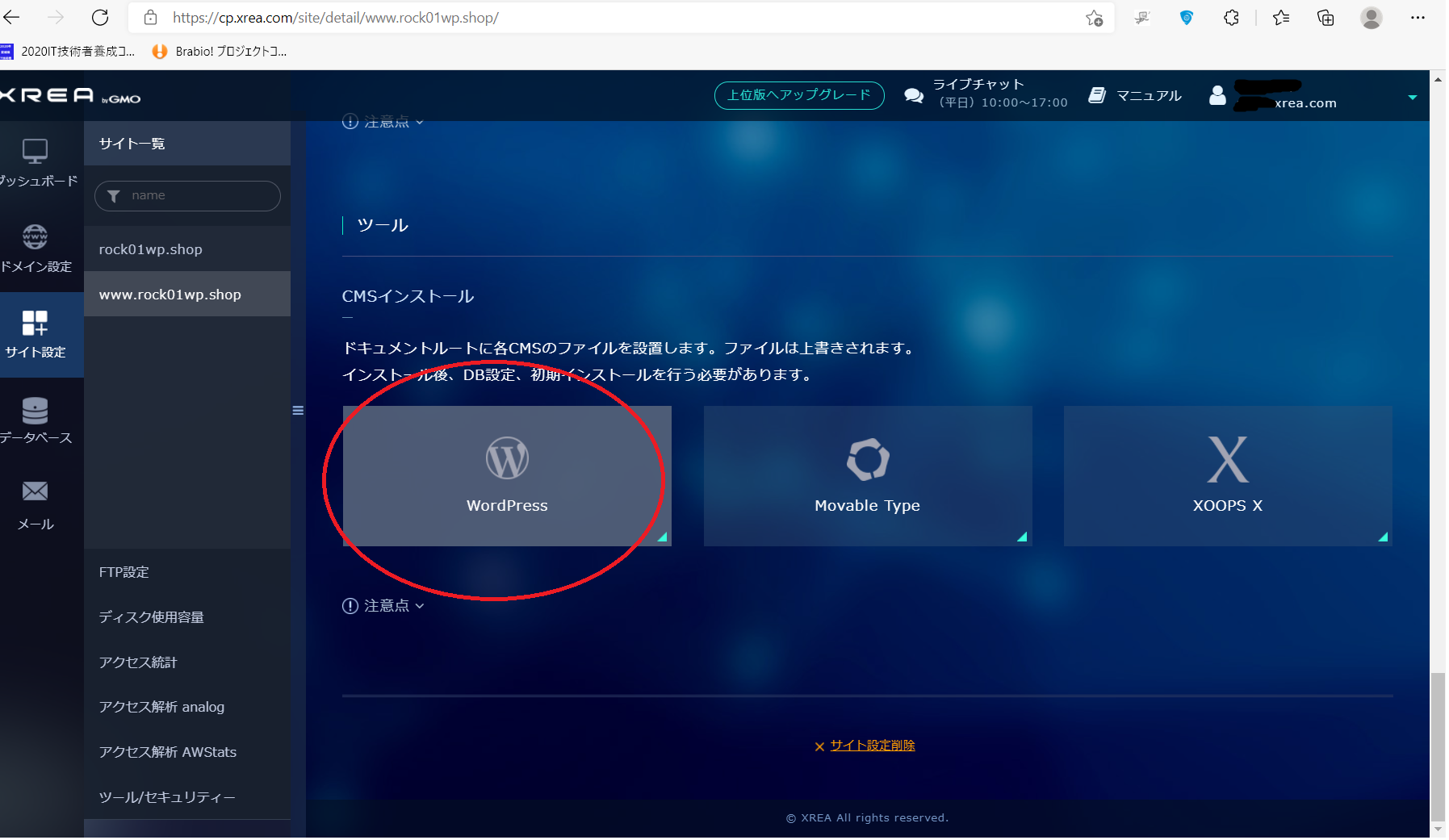Expand the upper 注意点 section

pos(383,122)
